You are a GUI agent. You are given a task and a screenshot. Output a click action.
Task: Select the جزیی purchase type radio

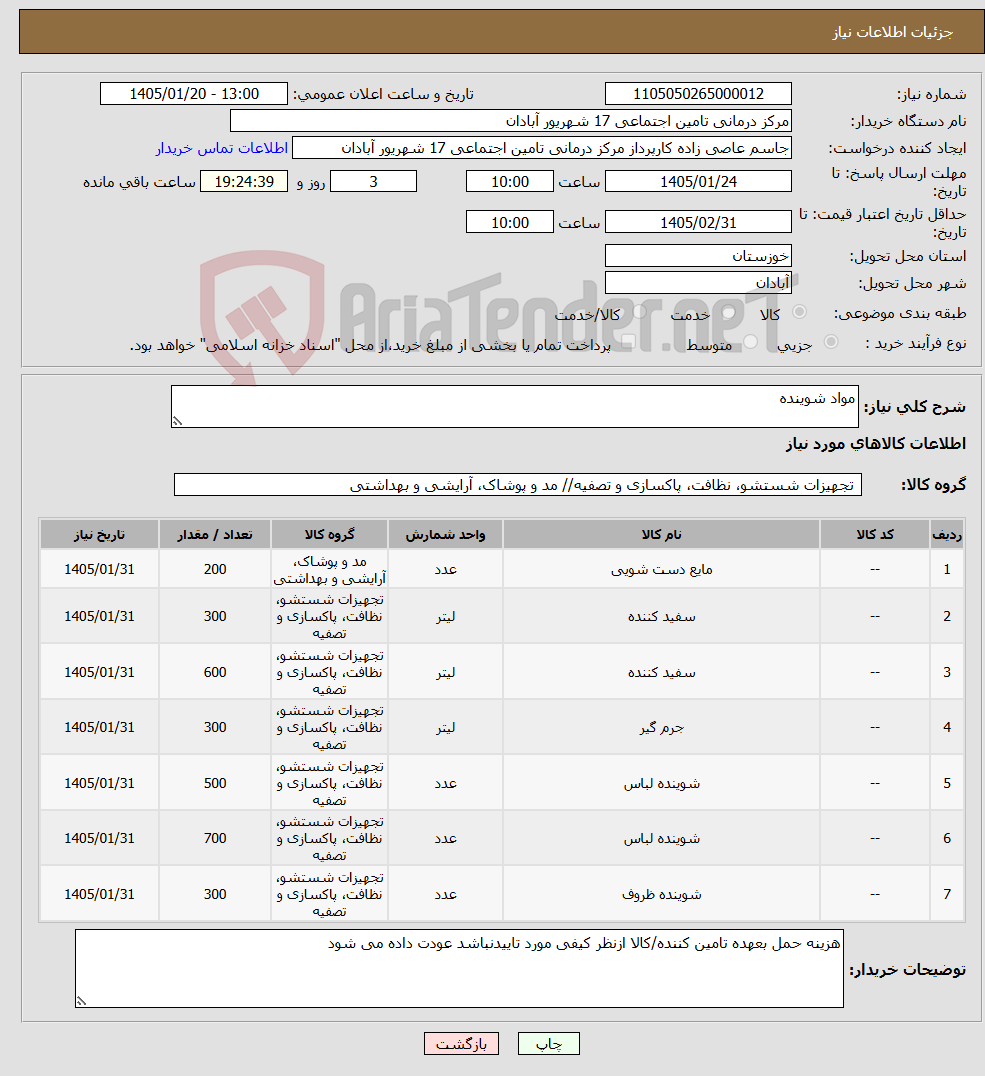[831, 342]
